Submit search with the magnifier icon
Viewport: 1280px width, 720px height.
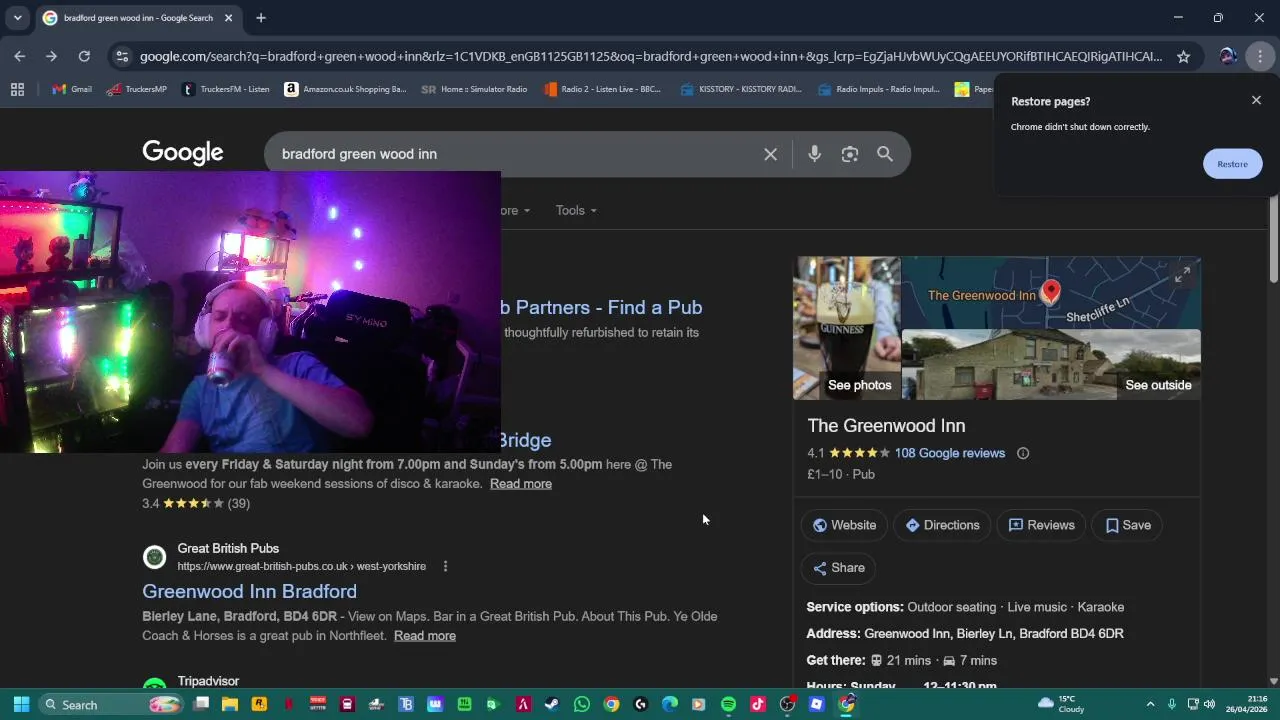point(885,154)
